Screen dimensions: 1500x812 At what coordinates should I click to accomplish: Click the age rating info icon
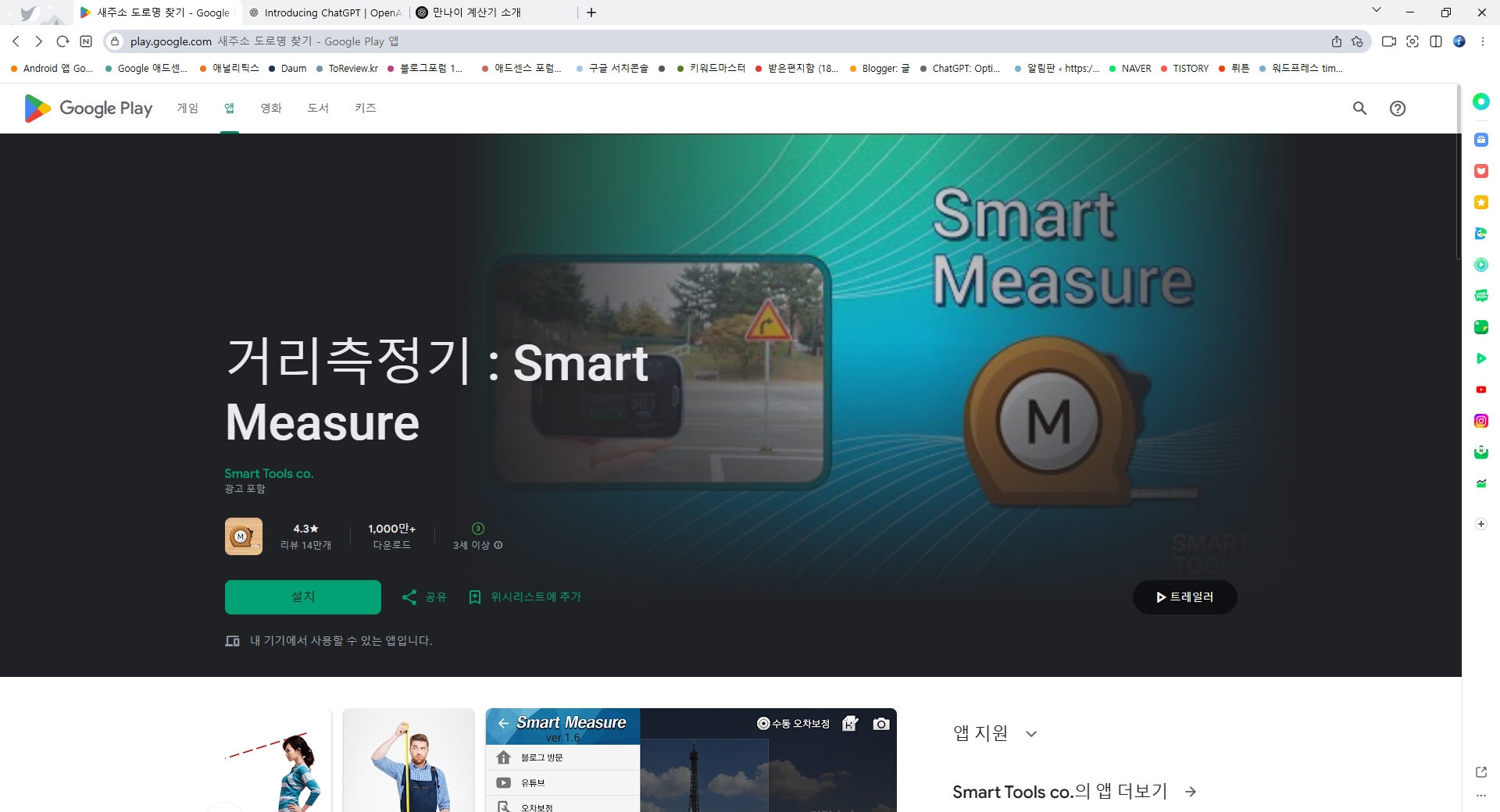point(498,545)
